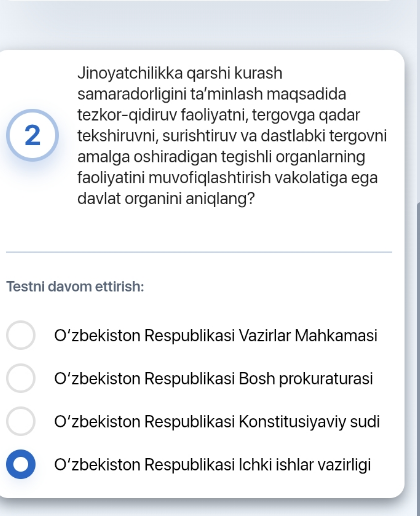The width and height of the screenshot is (420, 516).
Task: Click 'davlat organini aniqlang?' in the question
Action: coord(166,199)
